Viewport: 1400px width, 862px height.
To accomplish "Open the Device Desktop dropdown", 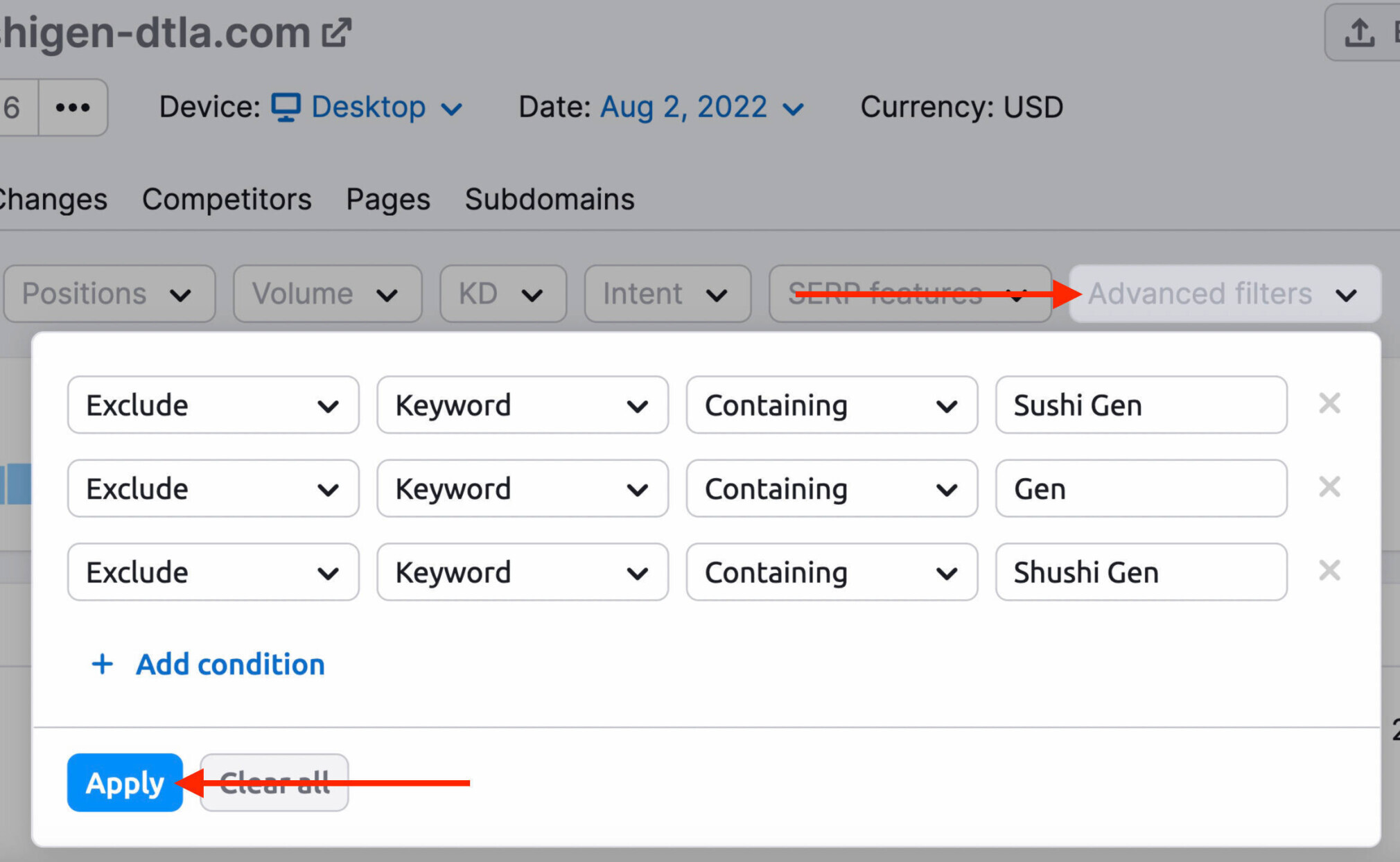I will tap(366, 107).
